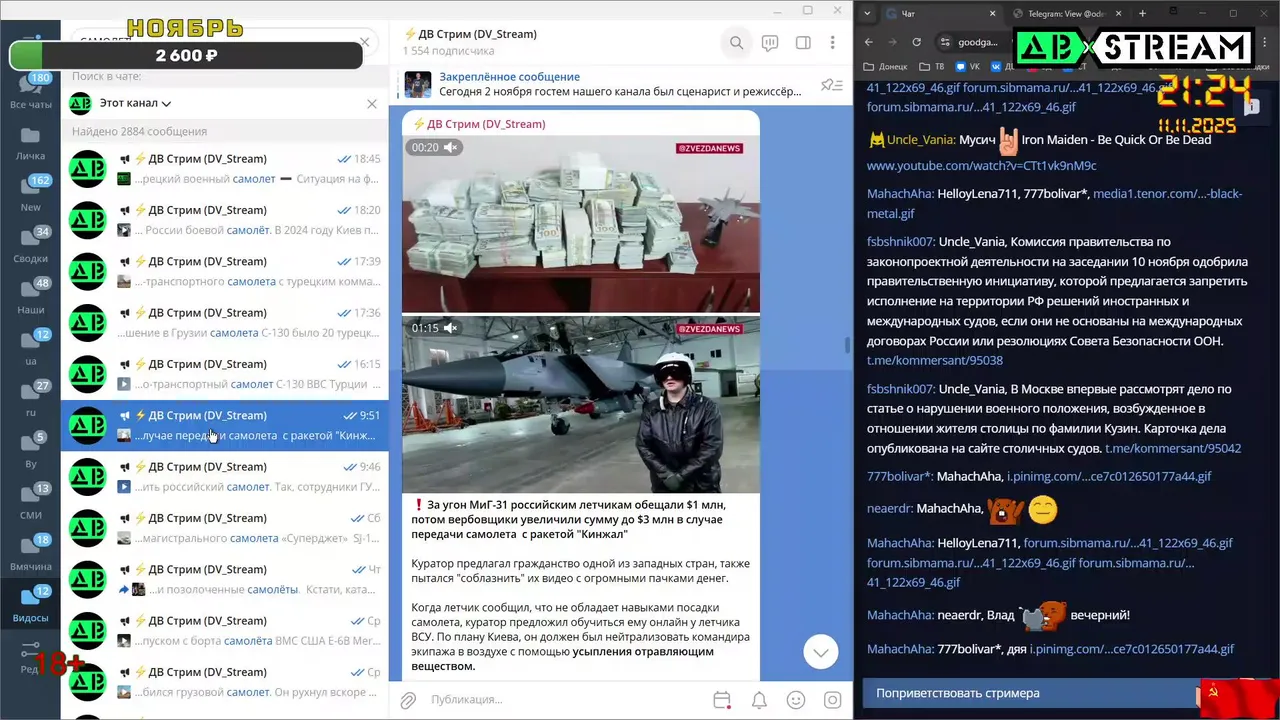Open the 'ru' folder
This screenshot has height=720, width=1280.
tap(30, 400)
